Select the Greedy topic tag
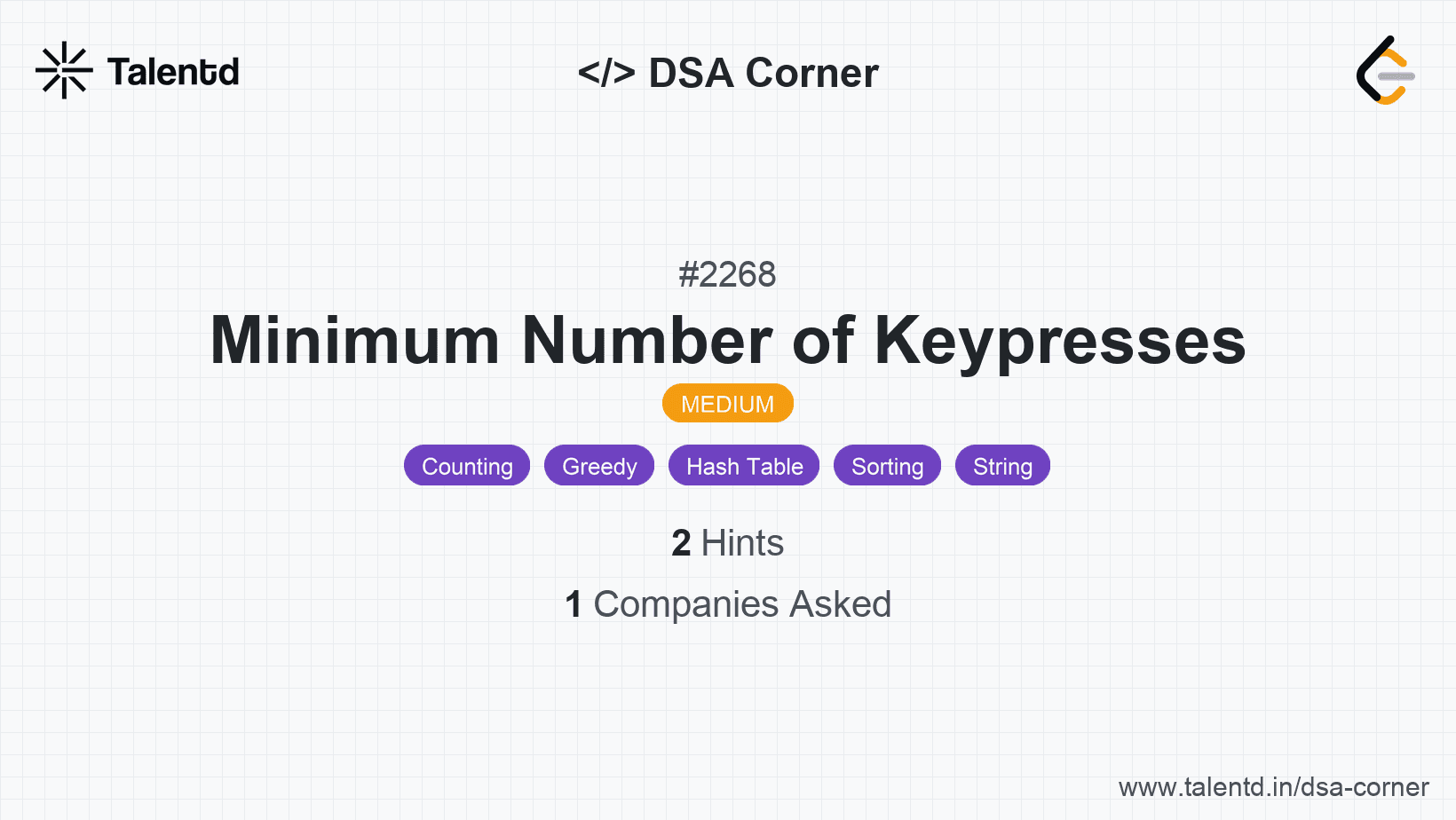The width and height of the screenshot is (1456, 820). 599,466
